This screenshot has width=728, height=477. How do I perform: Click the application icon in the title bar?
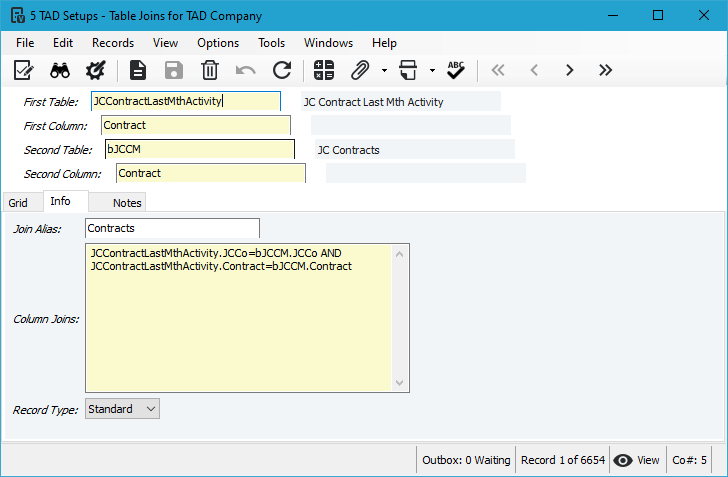(x=18, y=15)
